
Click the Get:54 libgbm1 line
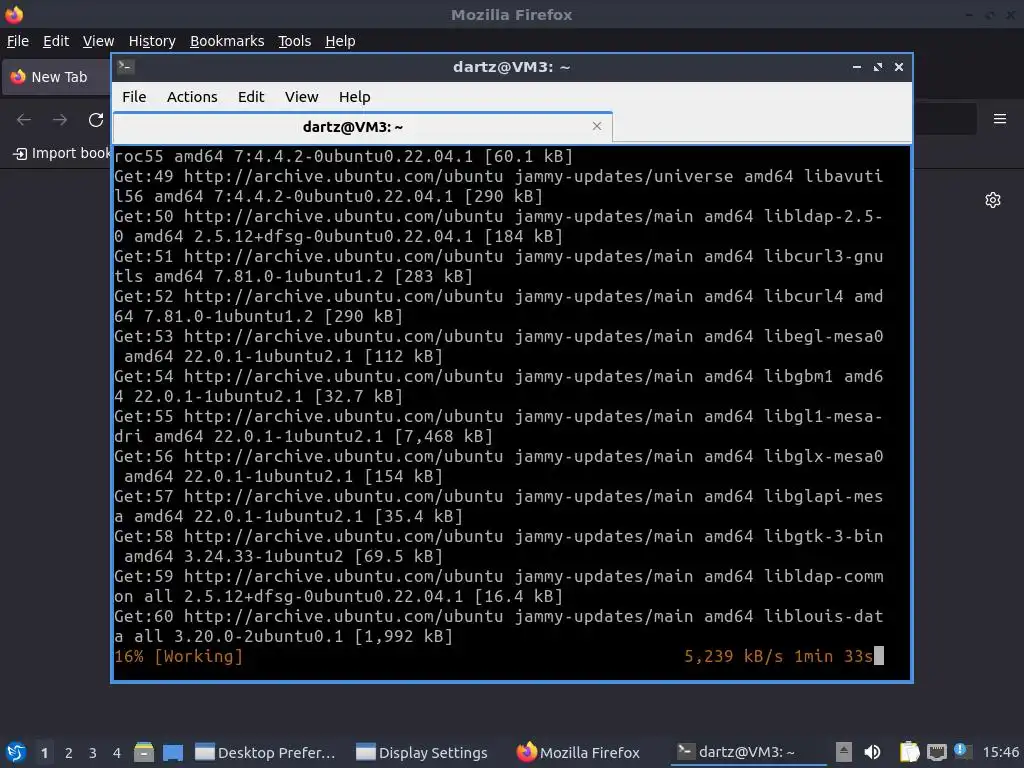click(x=499, y=386)
